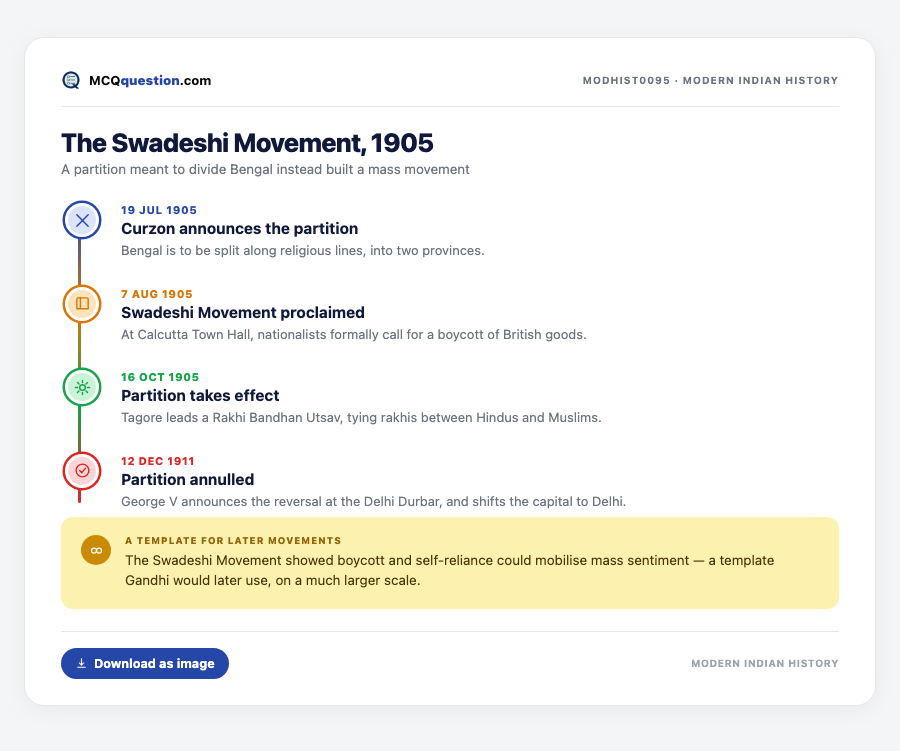Open the MCQquestion.com site link
The image size is (900, 751).
pyautogui.click(x=150, y=80)
